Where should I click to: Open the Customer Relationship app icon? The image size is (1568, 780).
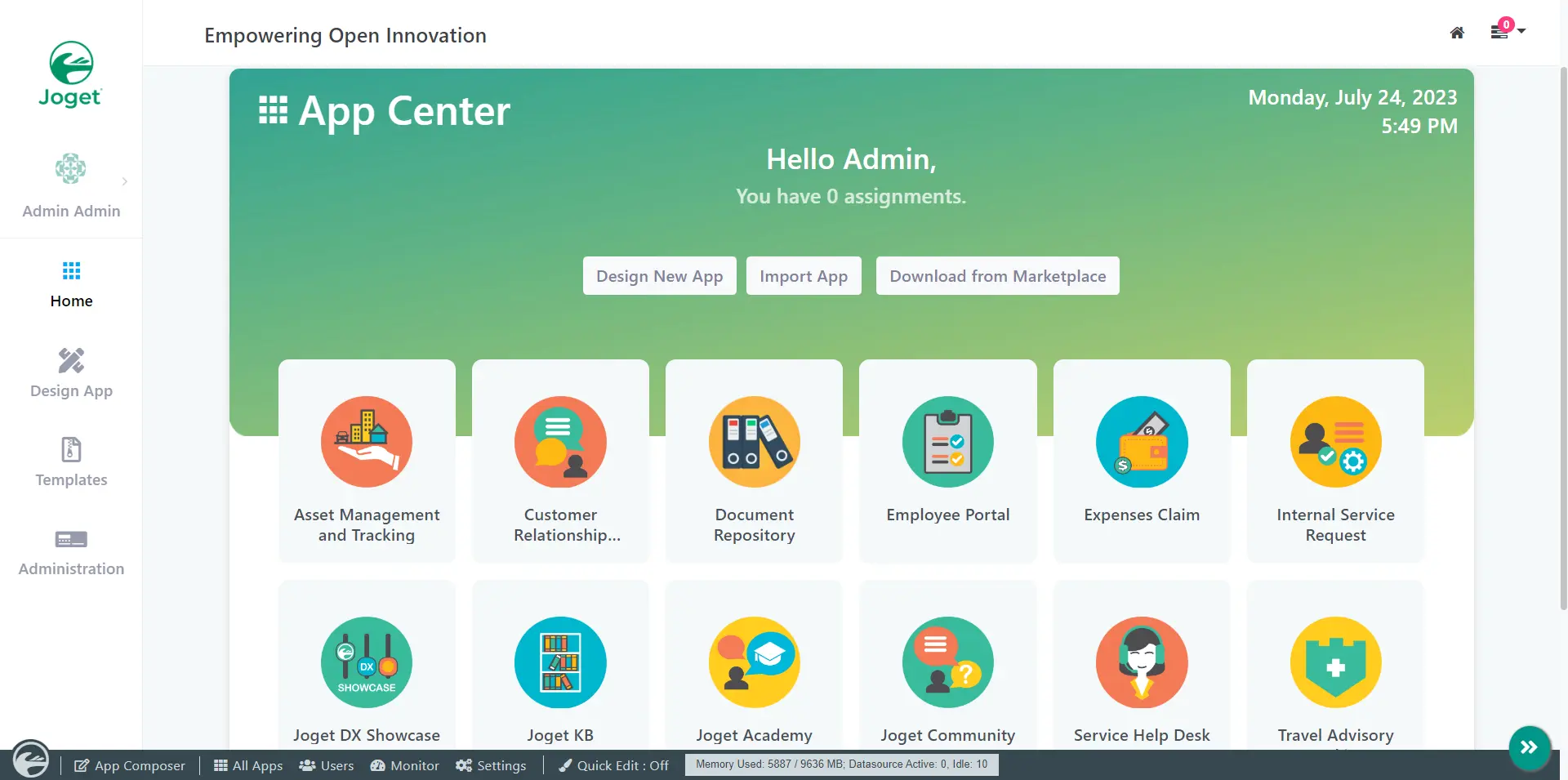[560, 442]
